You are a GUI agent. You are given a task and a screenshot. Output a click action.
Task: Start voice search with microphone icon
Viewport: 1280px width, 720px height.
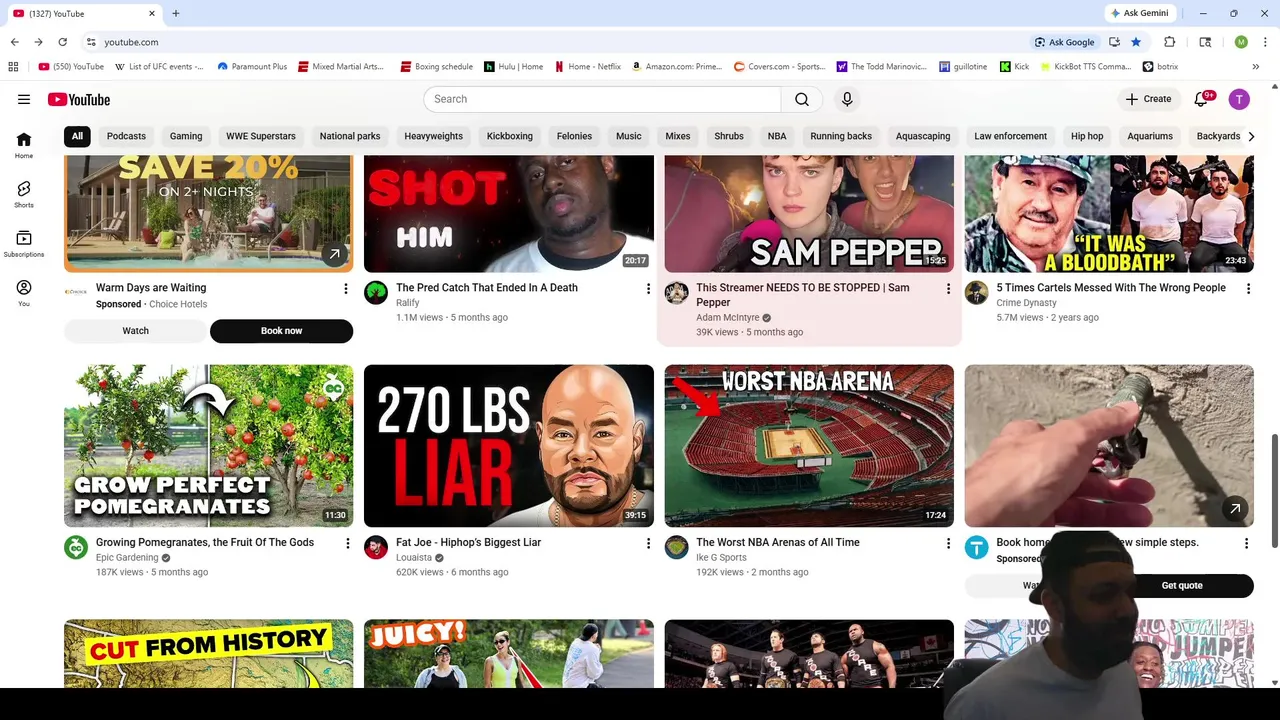pyautogui.click(x=847, y=99)
